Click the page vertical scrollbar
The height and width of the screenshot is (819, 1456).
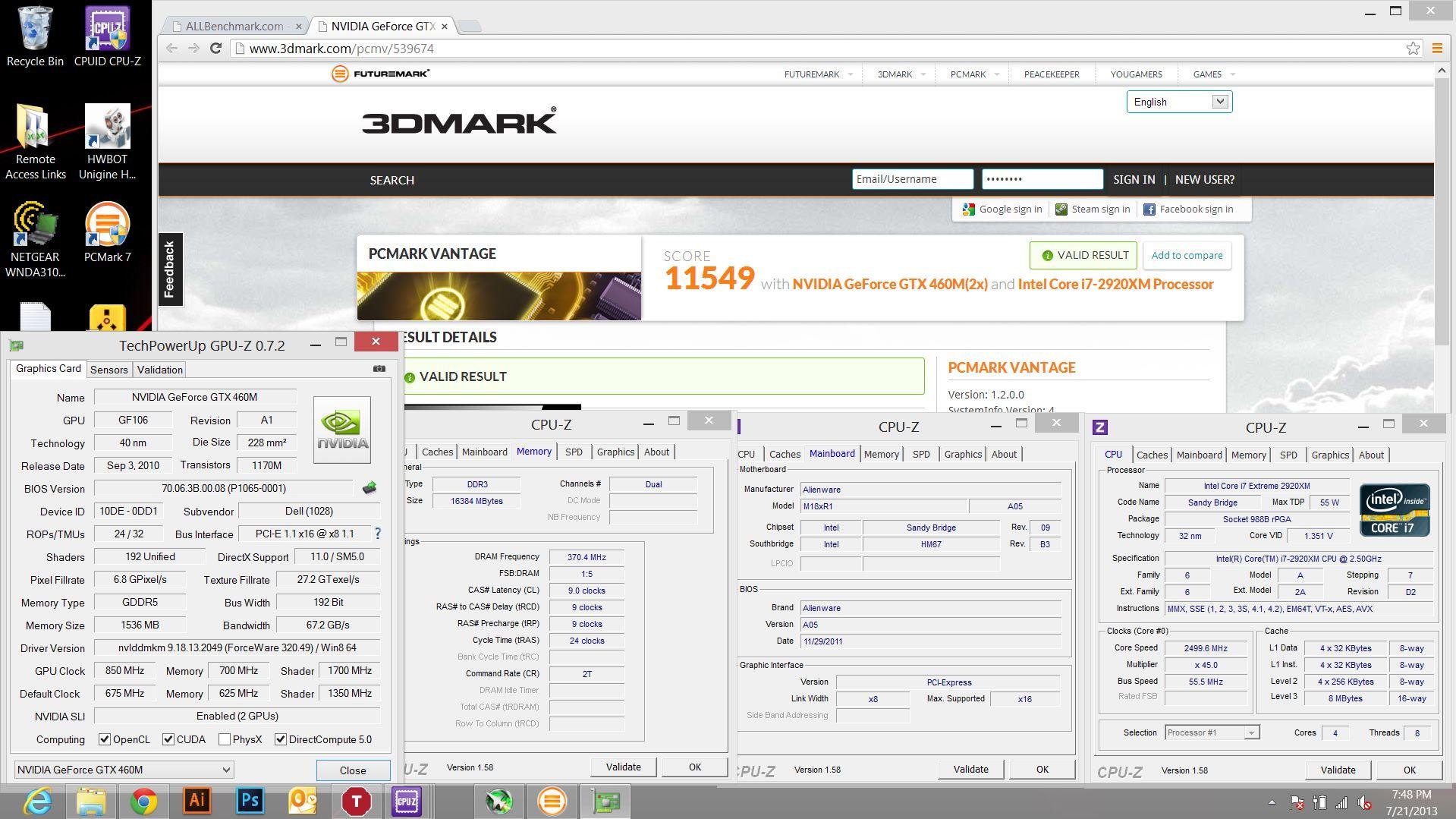(1442, 213)
